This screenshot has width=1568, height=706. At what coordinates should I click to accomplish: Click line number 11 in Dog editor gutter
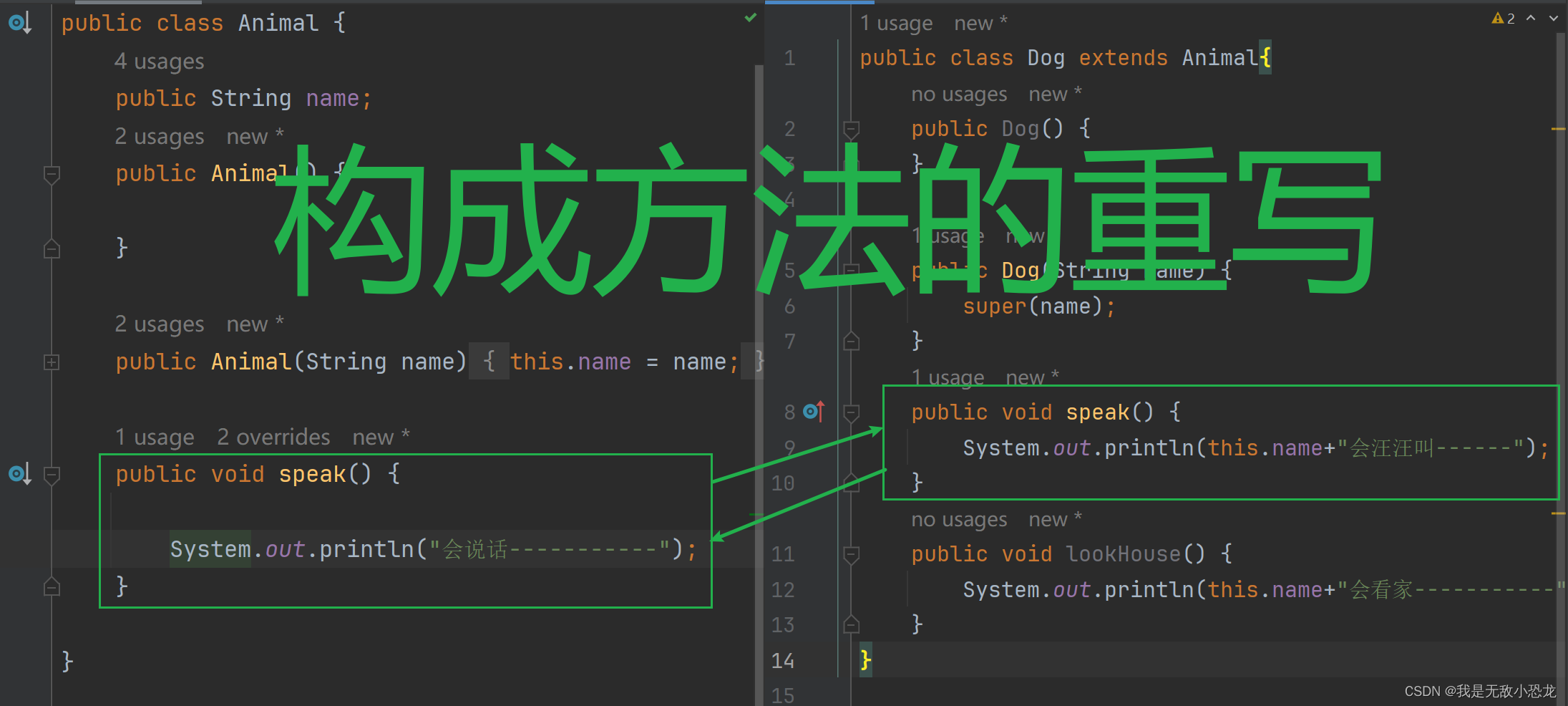[x=783, y=554]
